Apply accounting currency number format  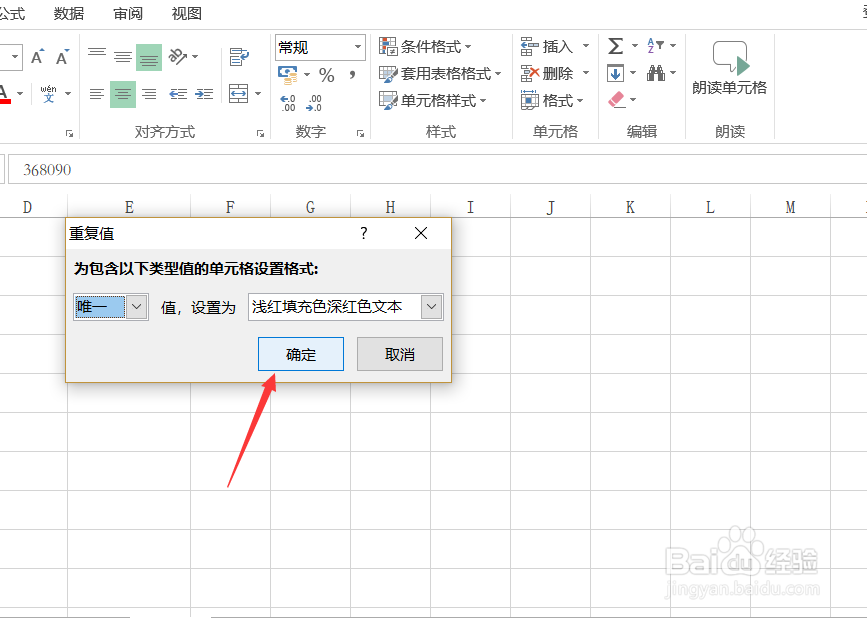[288, 75]
